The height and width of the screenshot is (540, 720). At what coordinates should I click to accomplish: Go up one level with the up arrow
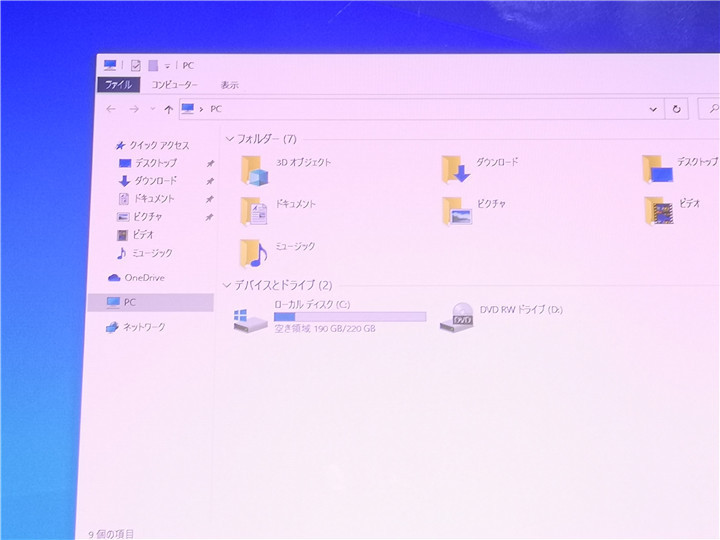tap(169, 109)
